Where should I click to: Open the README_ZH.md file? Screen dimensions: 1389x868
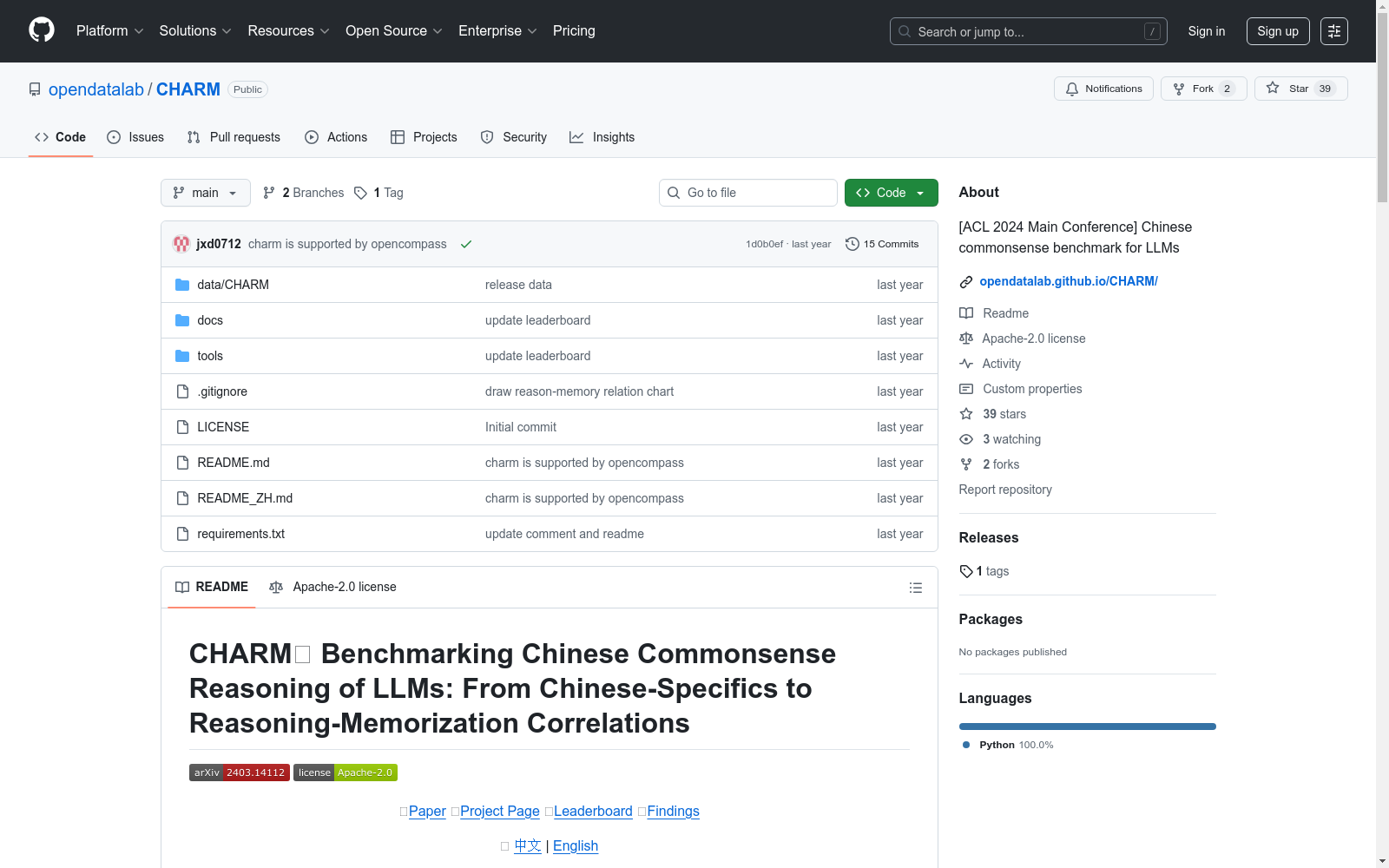[x=245, y=498]
